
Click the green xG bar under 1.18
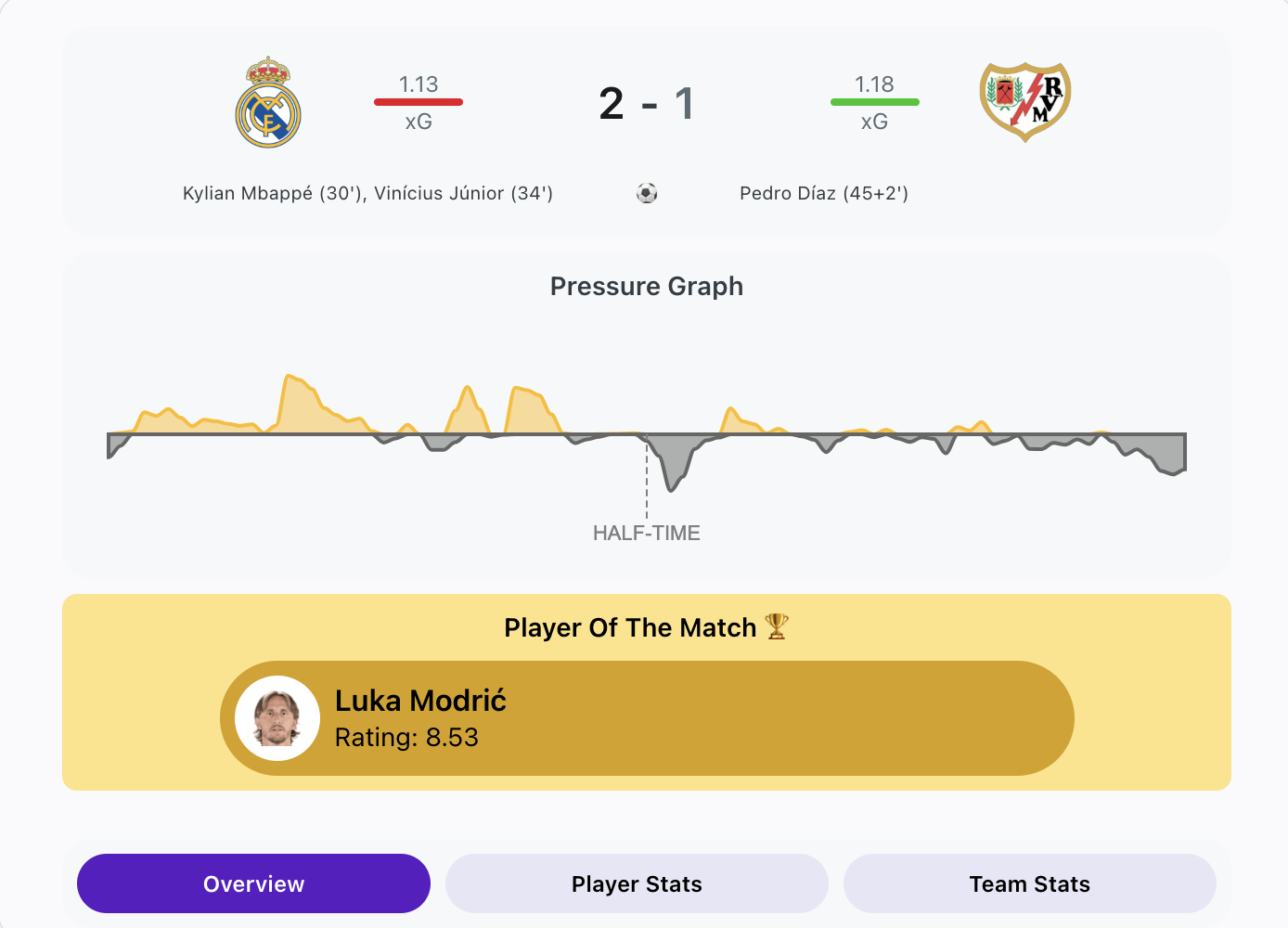(x=875, y=102)
